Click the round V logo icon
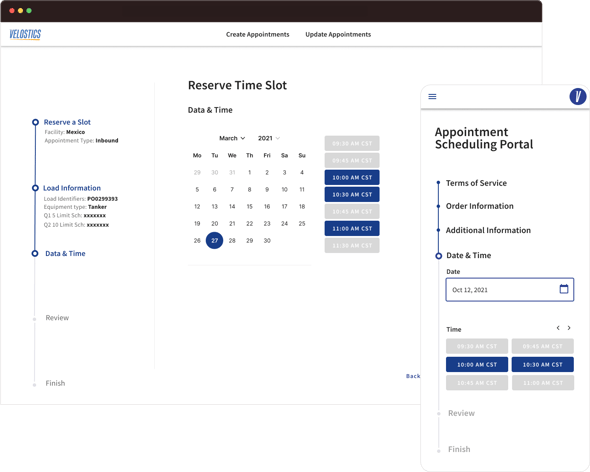The height and width of the screenshot is (472, 590). [x=578, y=96]
